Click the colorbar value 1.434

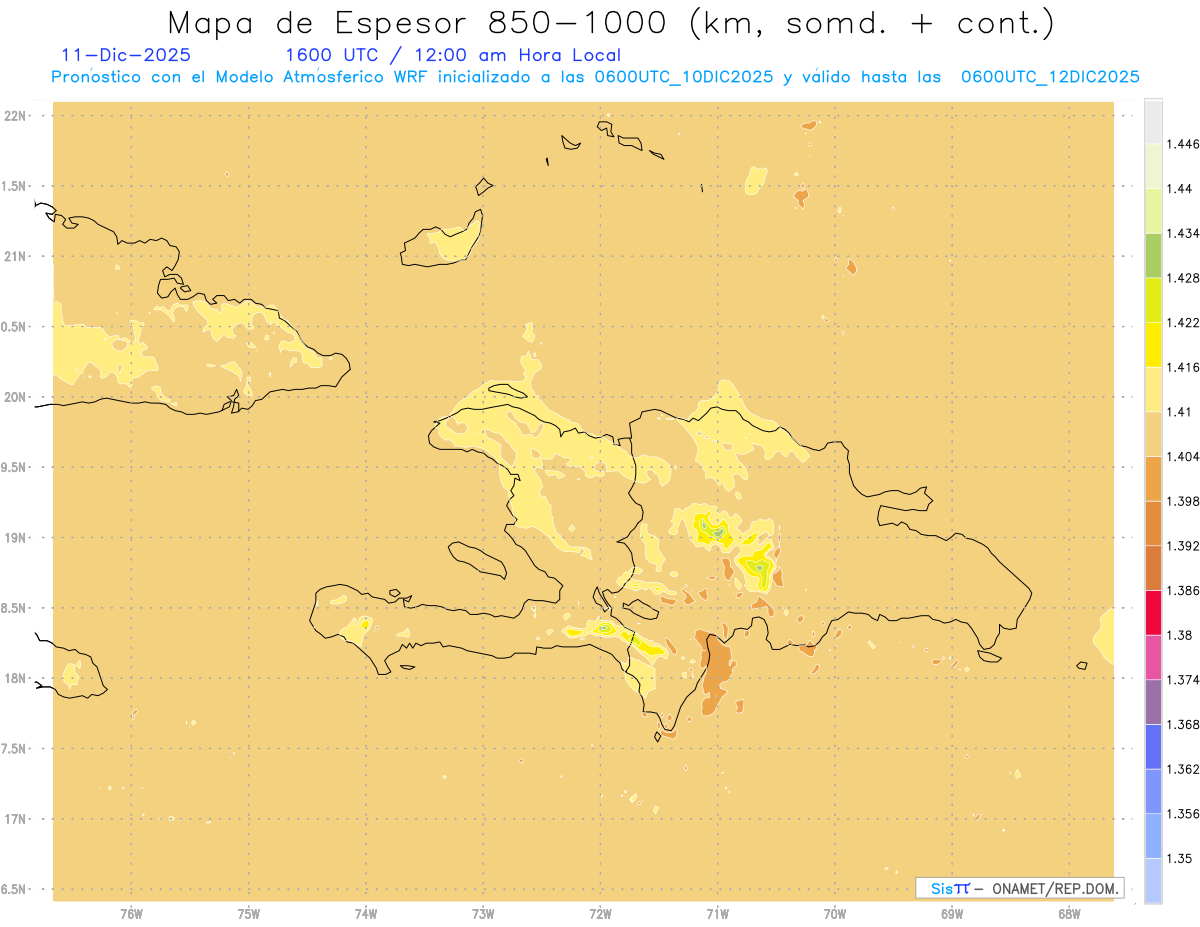tap(1184, 233)
